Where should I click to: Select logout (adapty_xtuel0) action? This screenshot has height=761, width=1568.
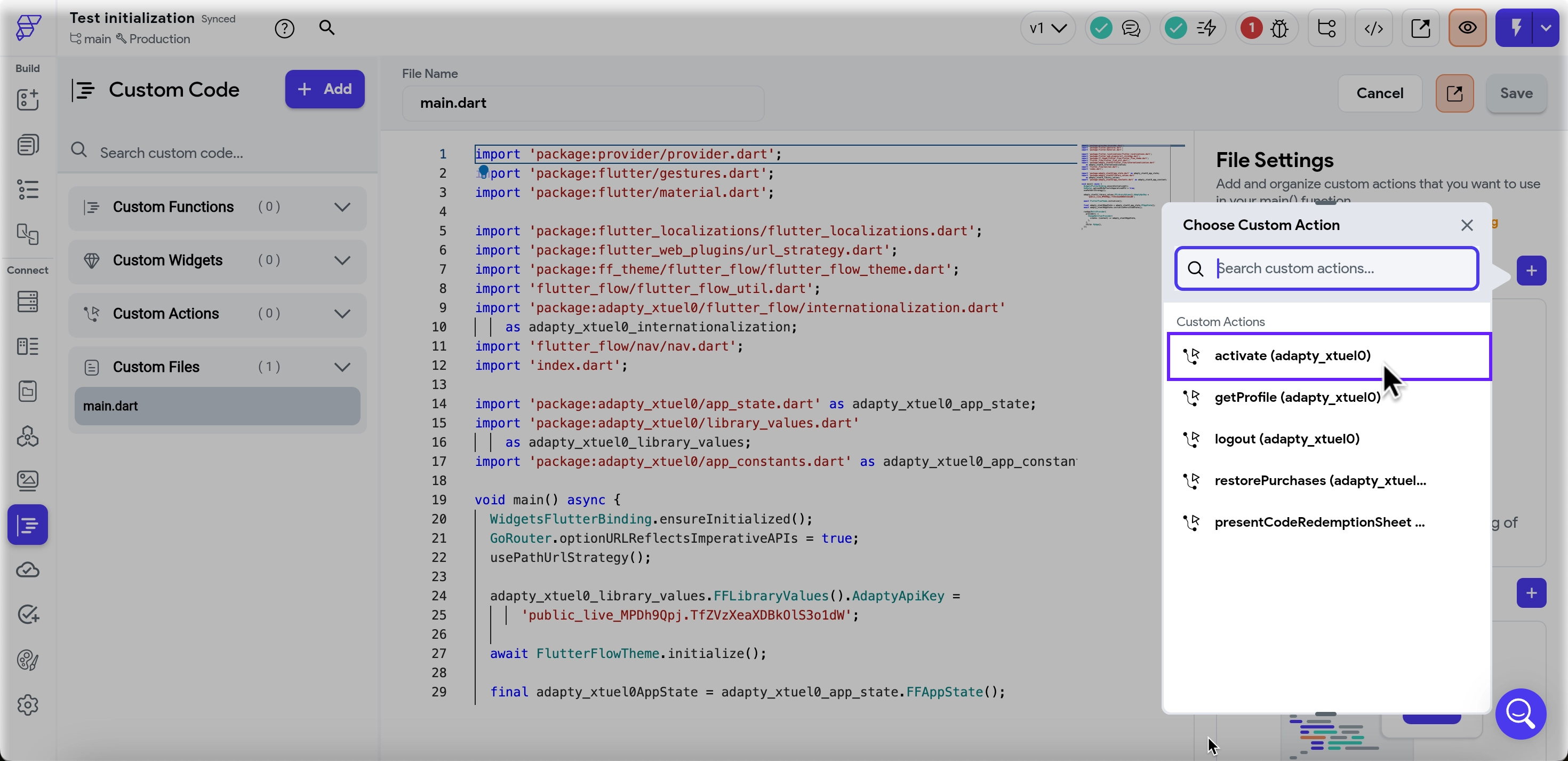(x=1287, y=439)
